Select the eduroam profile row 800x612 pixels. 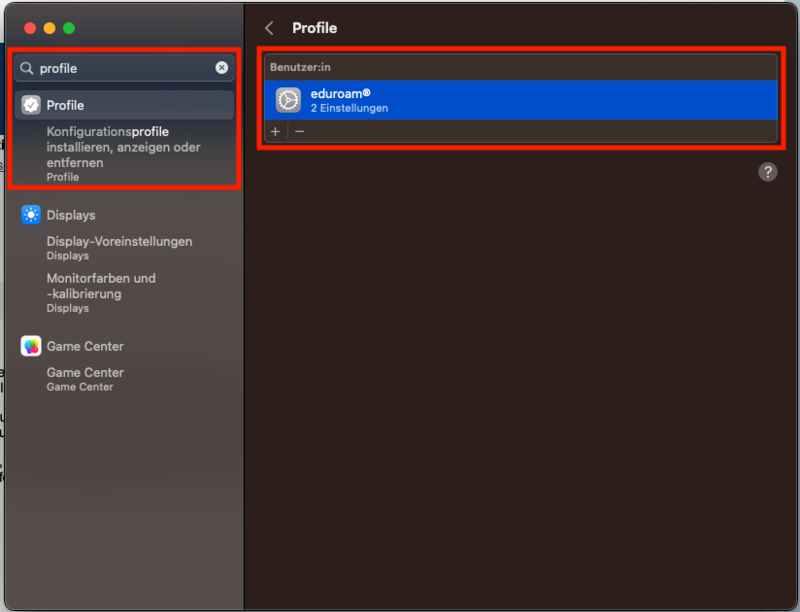pyautogui.click(x=521, y=100)
